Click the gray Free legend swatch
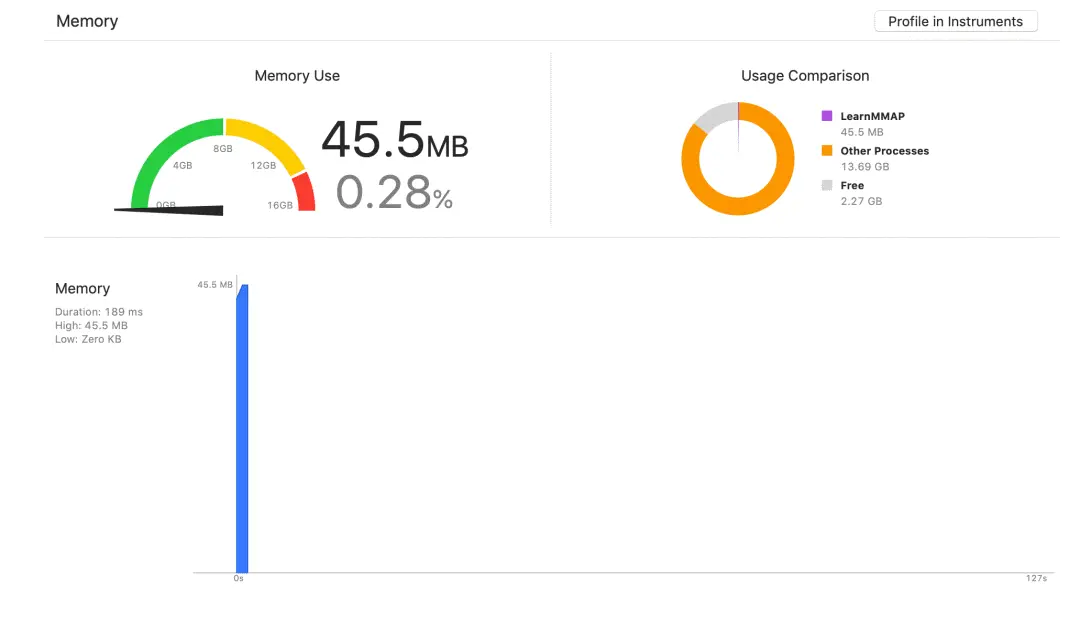 coord(826,186)
